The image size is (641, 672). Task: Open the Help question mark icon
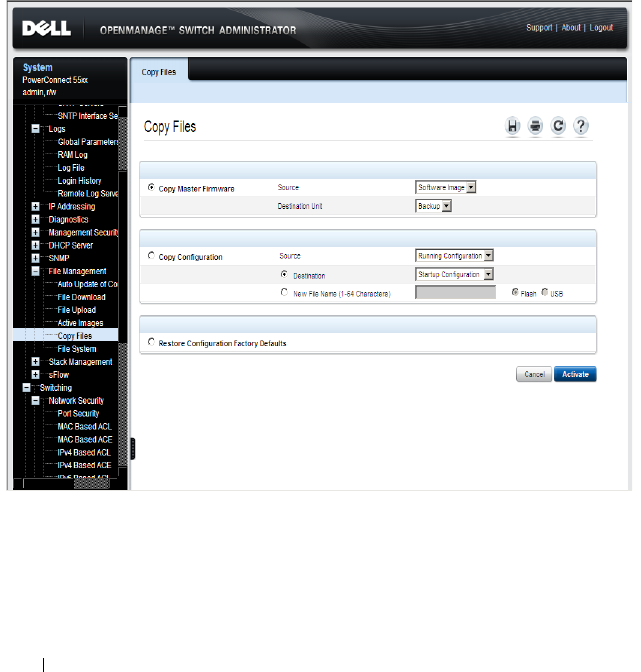[x=581, y=126]
